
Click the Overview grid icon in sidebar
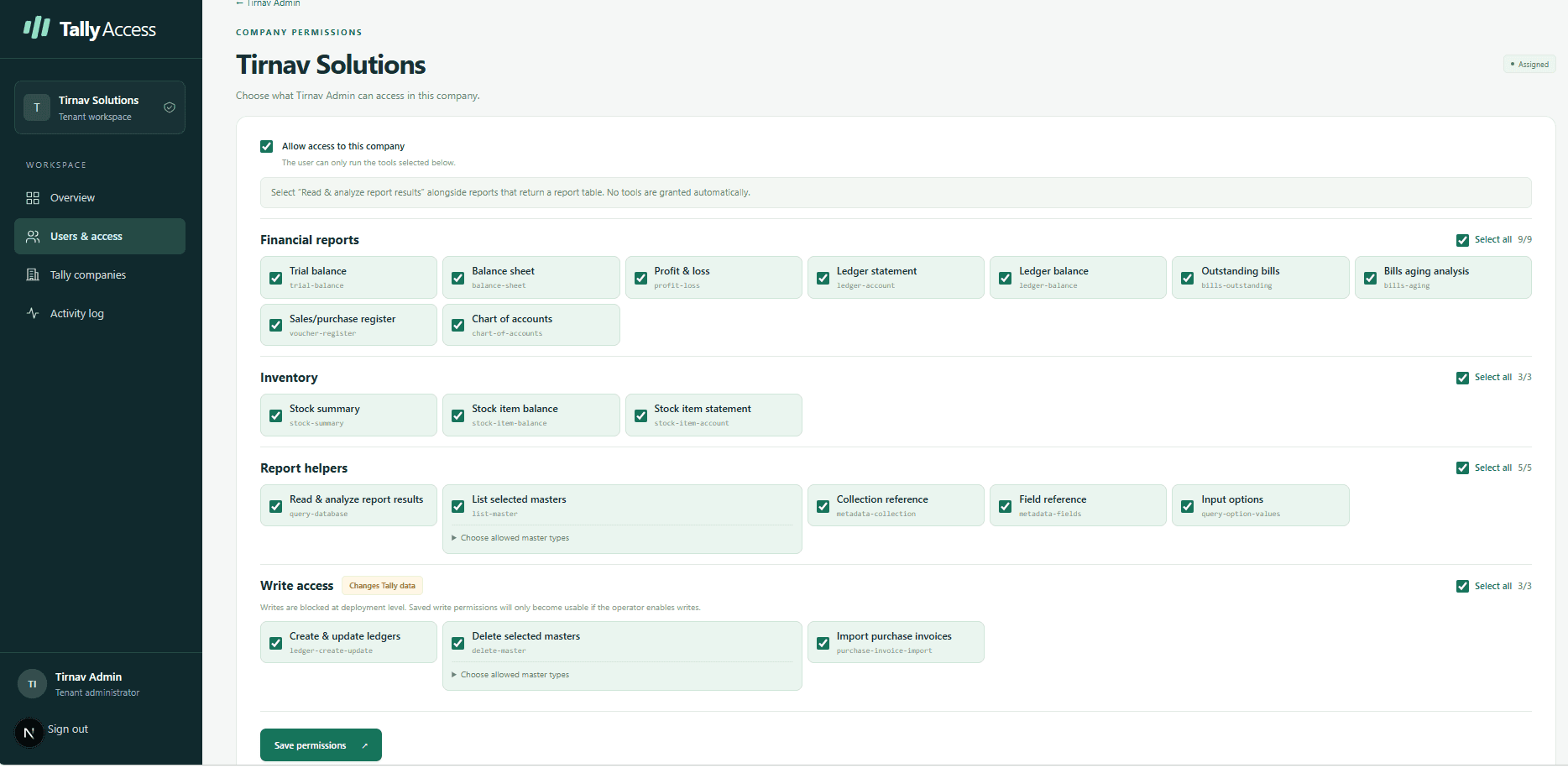coord(33,198)
